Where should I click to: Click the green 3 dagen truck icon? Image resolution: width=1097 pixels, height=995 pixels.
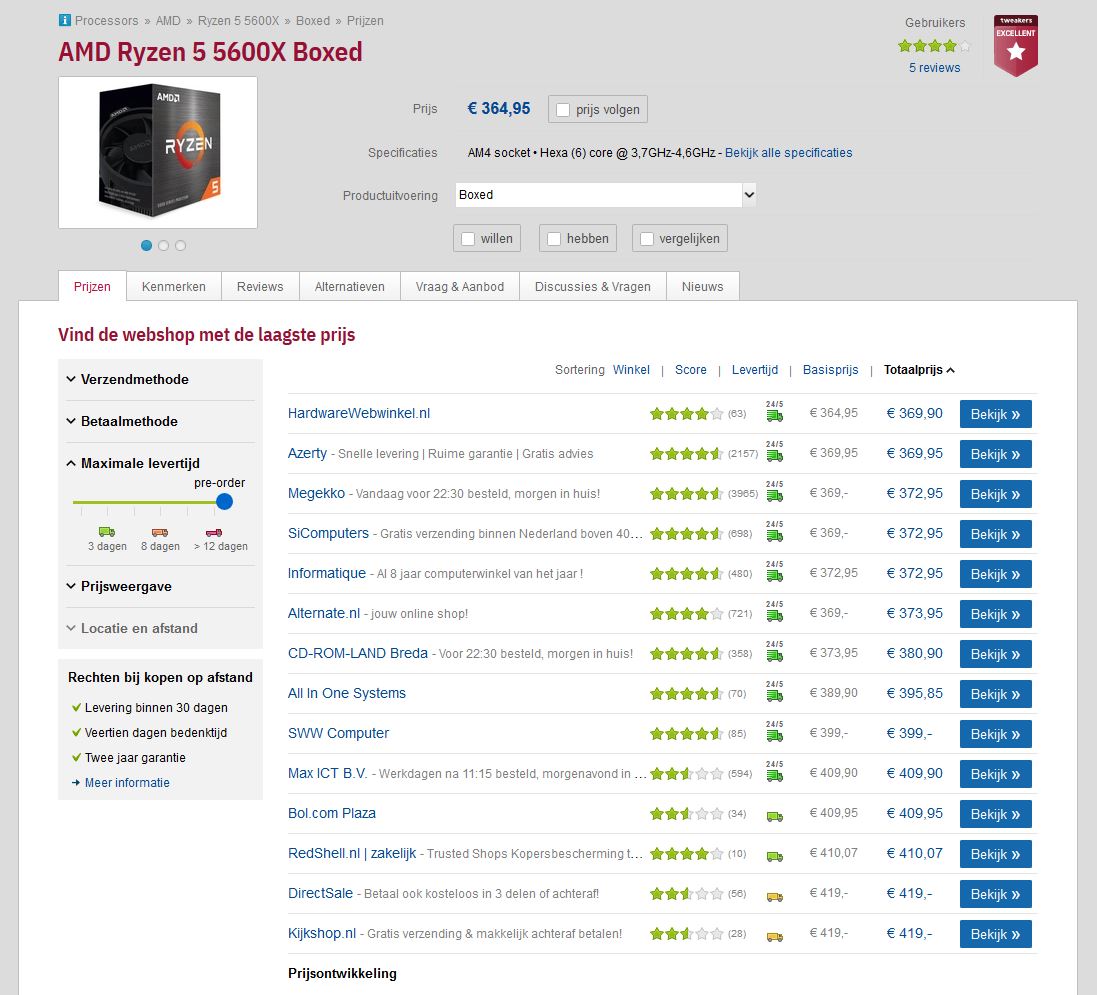click(x=107, y=532)
